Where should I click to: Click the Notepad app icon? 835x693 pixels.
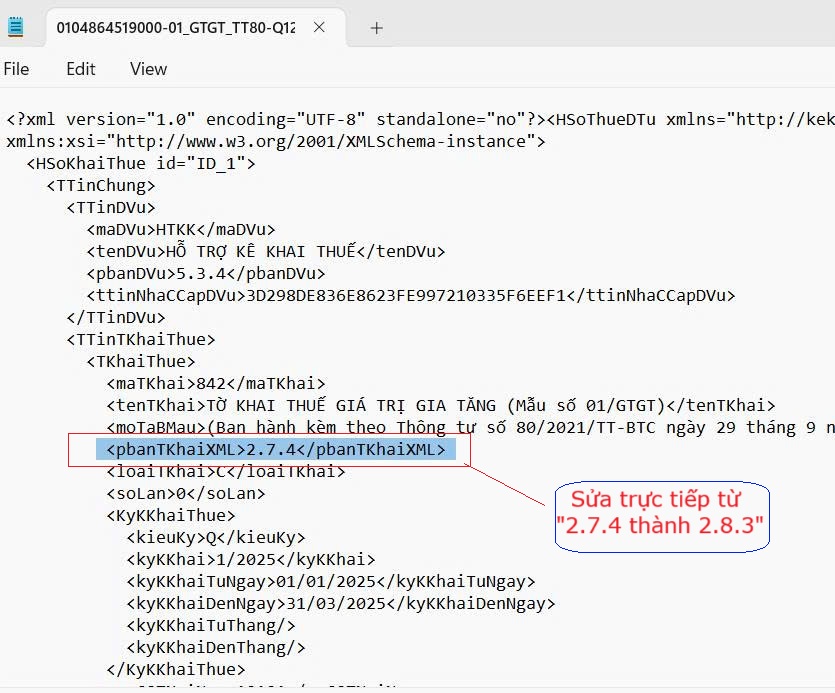(x=15, y=27)
